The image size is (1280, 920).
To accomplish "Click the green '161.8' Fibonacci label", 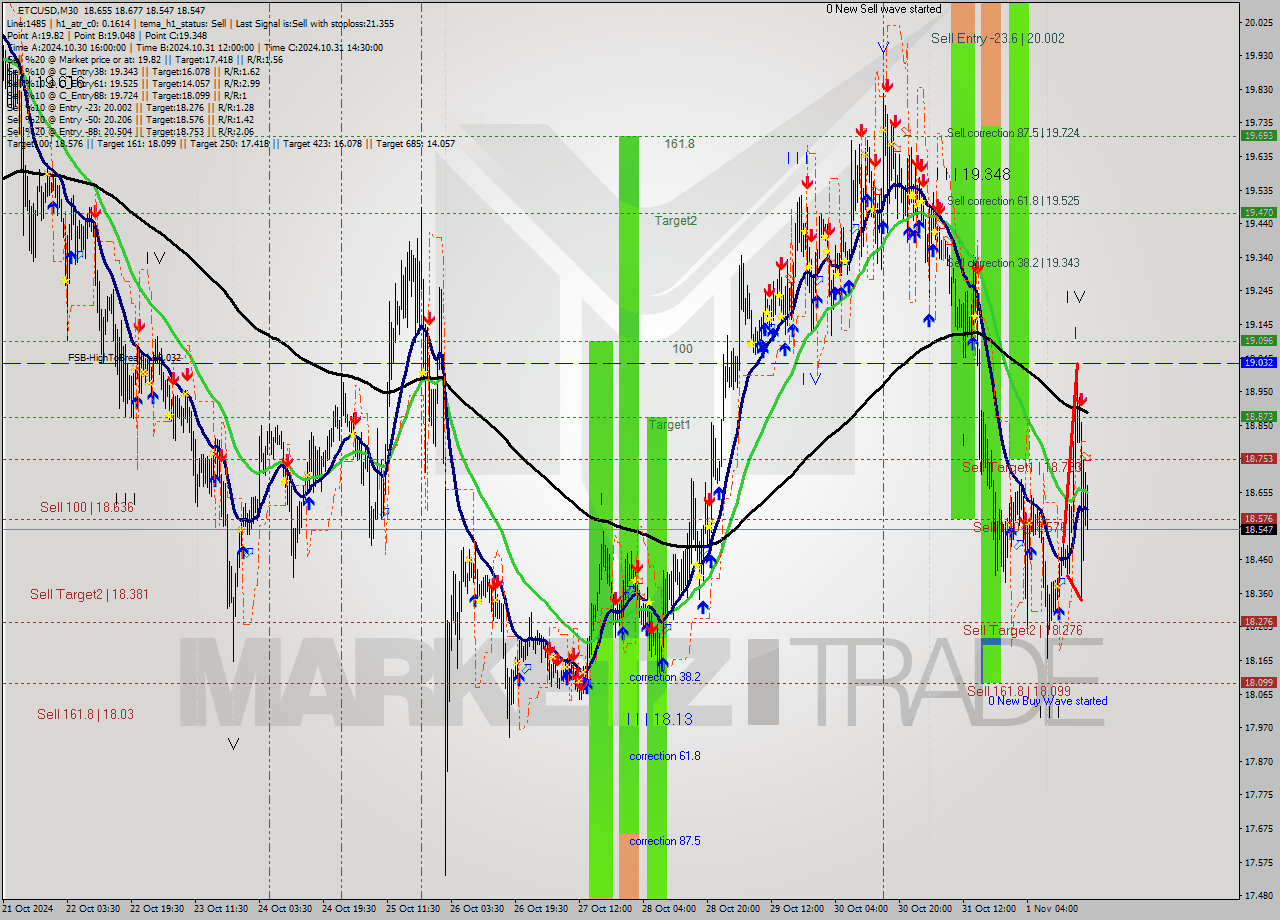I will pos(679,144).
